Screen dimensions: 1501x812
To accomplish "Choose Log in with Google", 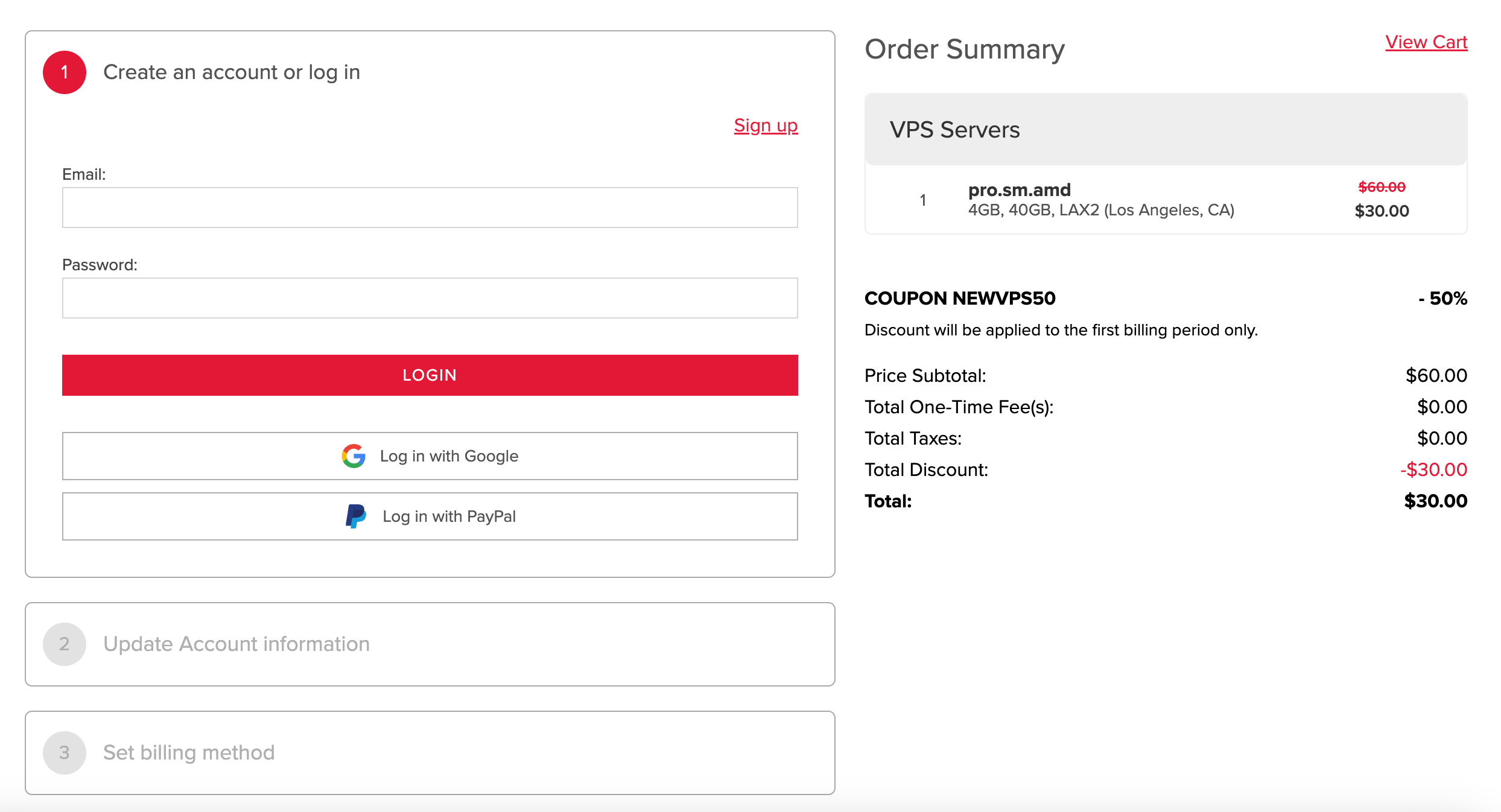I will [430, 456].
